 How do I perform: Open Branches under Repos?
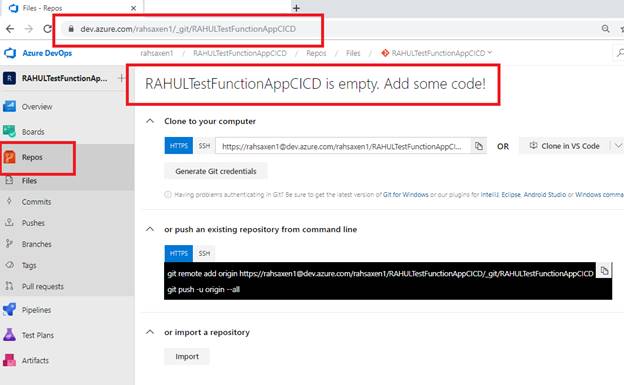click(x=37, y=244)
